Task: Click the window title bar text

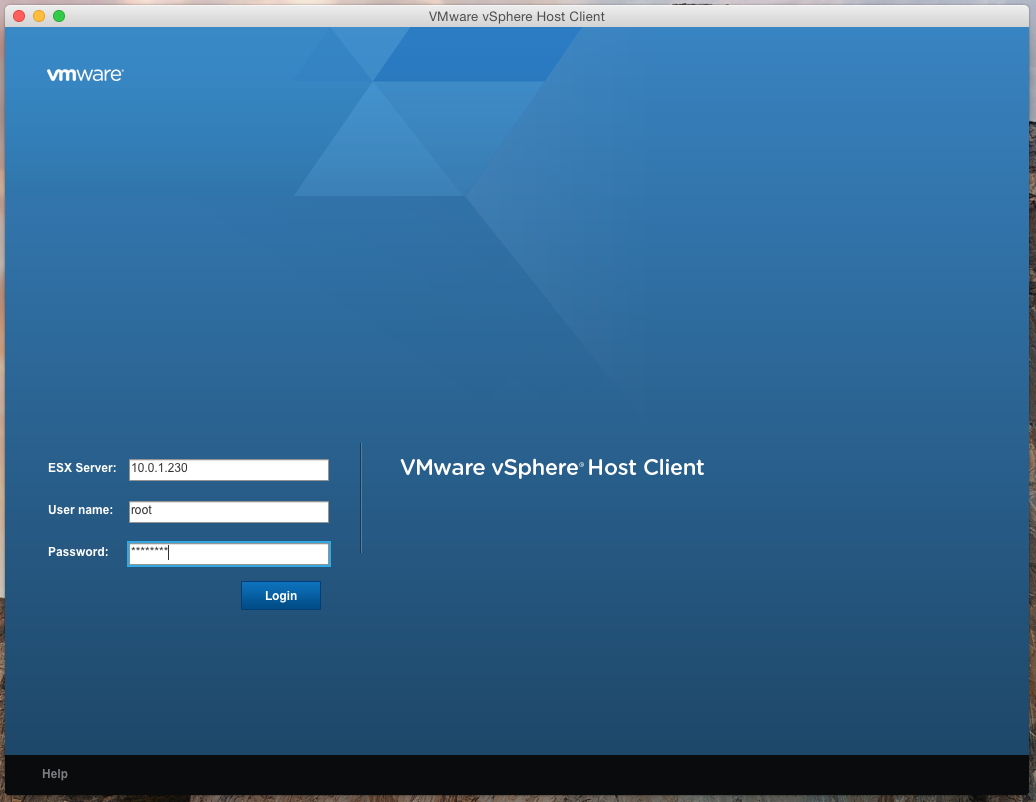Action: (x=517, y=17)
